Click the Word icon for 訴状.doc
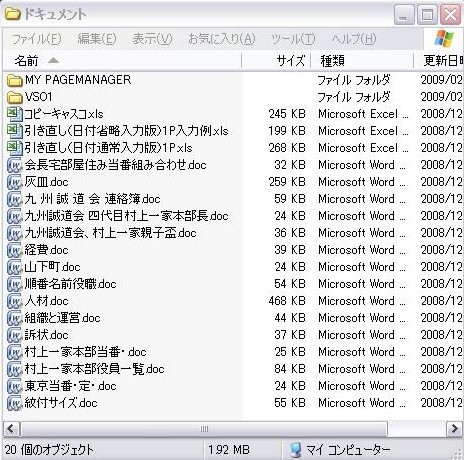 14,335
